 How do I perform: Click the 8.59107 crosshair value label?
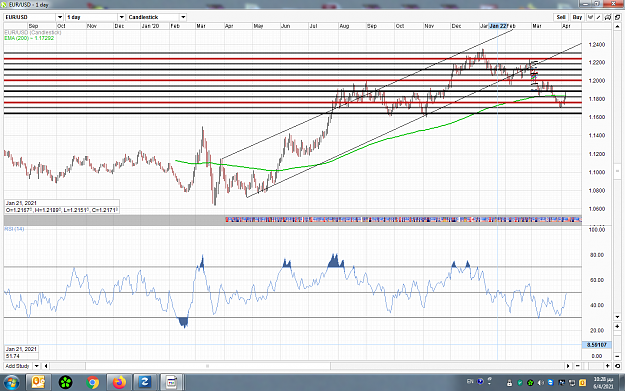[596, 345]
